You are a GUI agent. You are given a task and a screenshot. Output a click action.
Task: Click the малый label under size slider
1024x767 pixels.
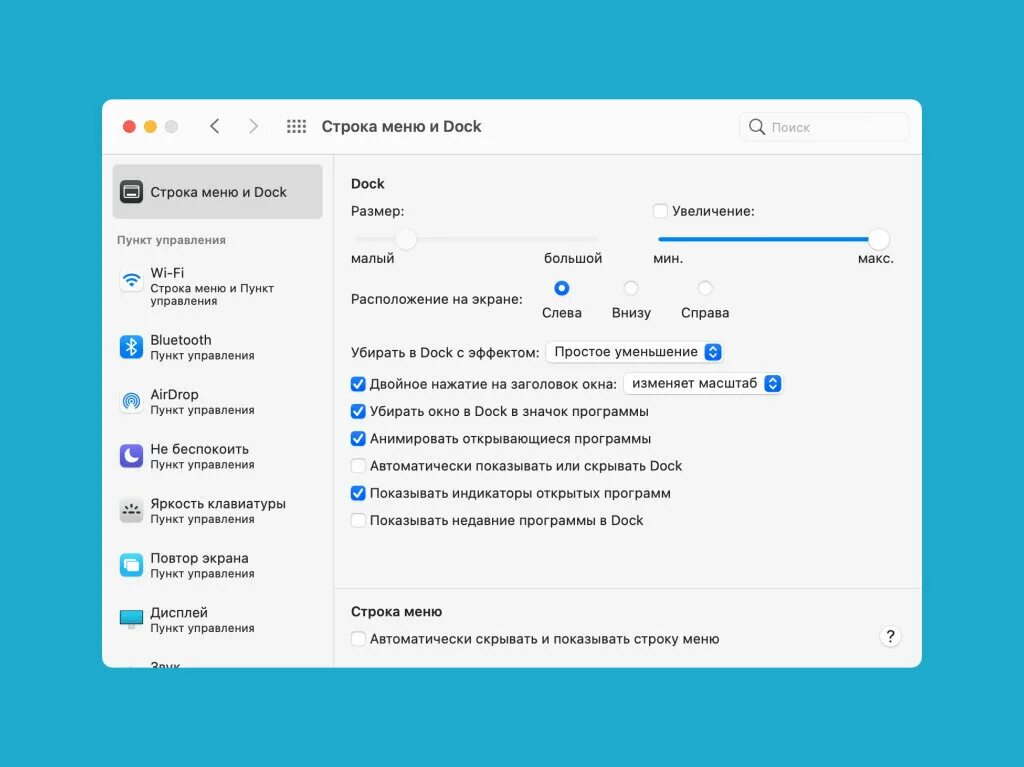tap(372, 259)
